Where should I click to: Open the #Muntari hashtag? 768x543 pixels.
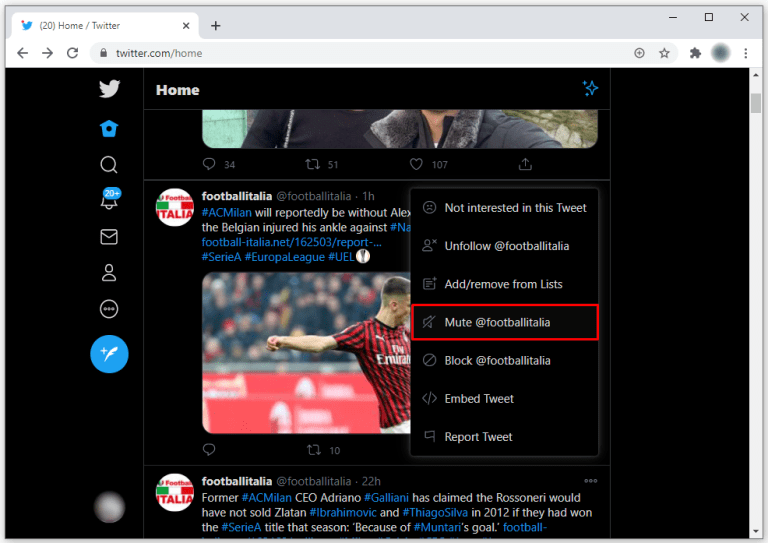click(x=437, y=527)
